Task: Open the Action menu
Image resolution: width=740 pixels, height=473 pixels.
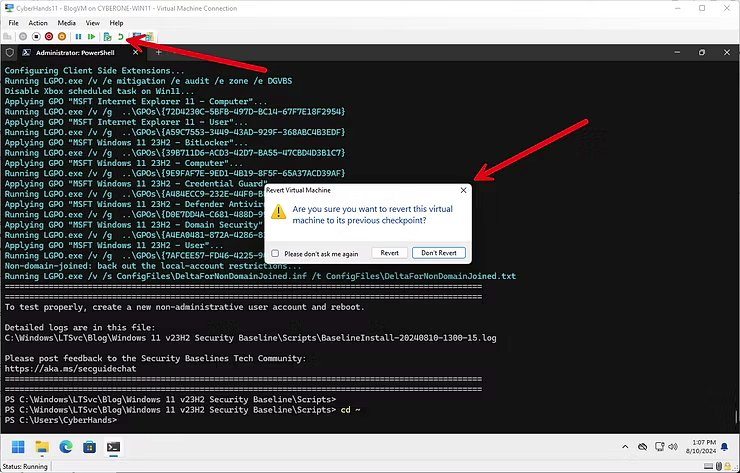Action: point(38,23)
